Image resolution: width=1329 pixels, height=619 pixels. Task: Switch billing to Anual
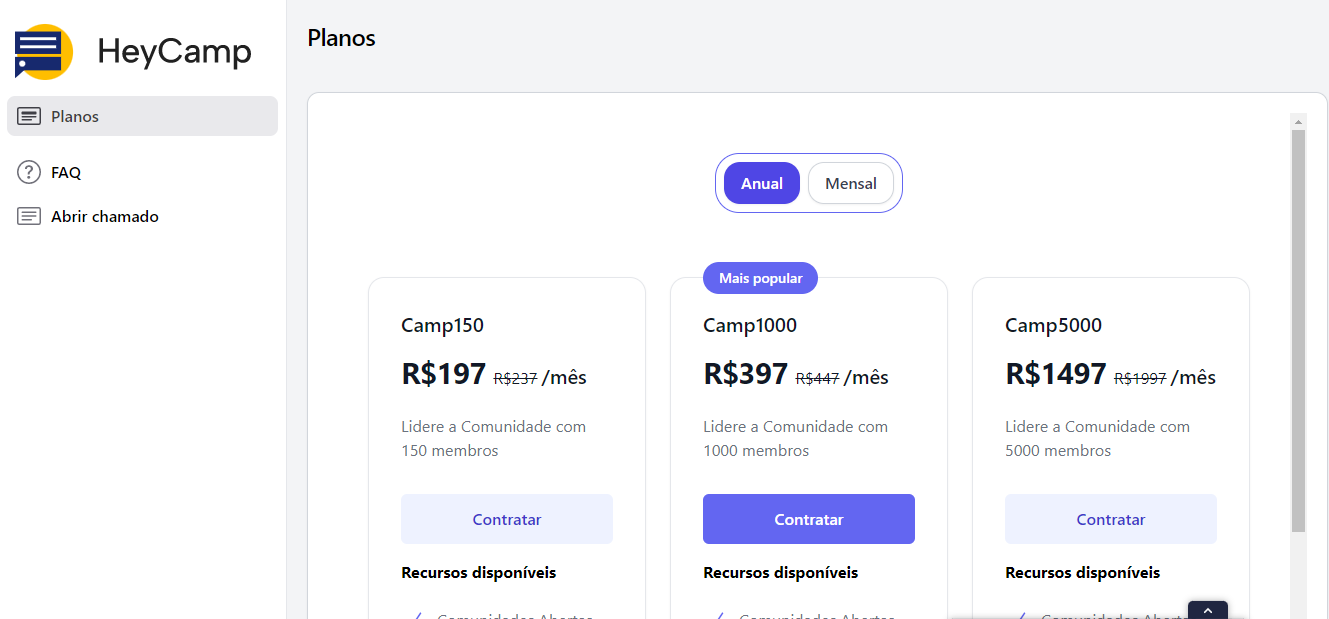point(761,184)
